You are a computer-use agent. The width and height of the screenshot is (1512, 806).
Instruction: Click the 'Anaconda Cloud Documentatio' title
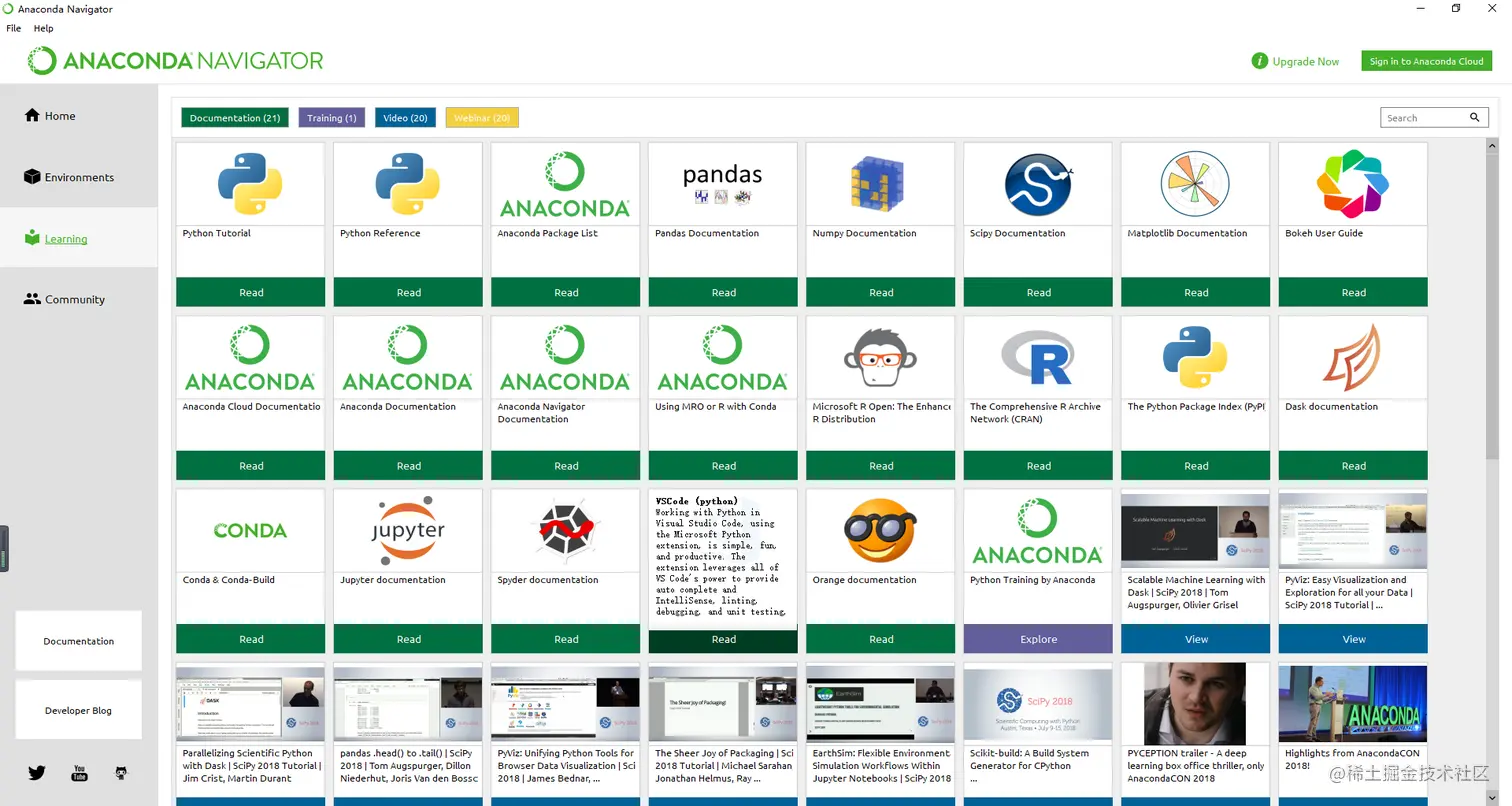[251, 406]
